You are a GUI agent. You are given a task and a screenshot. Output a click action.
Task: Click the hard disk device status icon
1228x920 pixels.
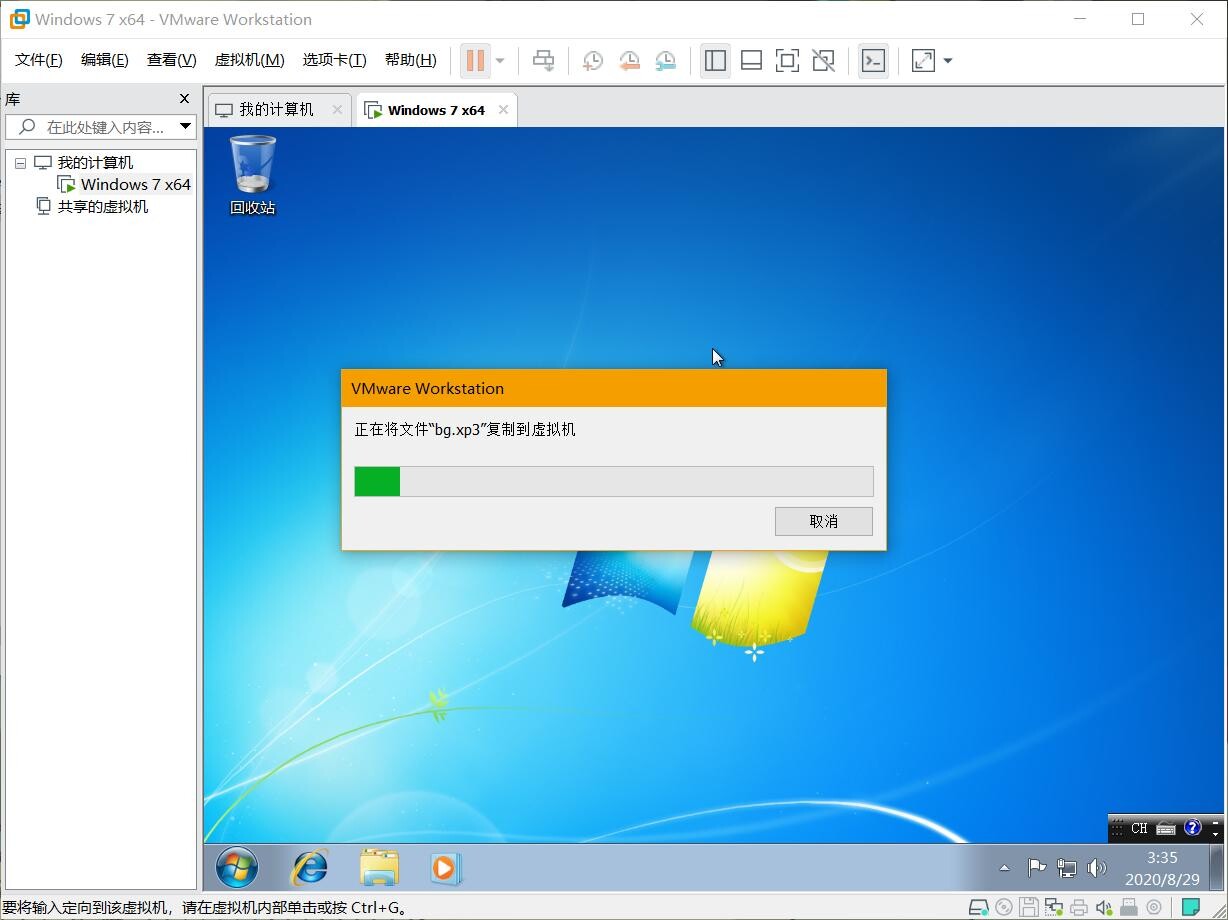coord(979,908)
